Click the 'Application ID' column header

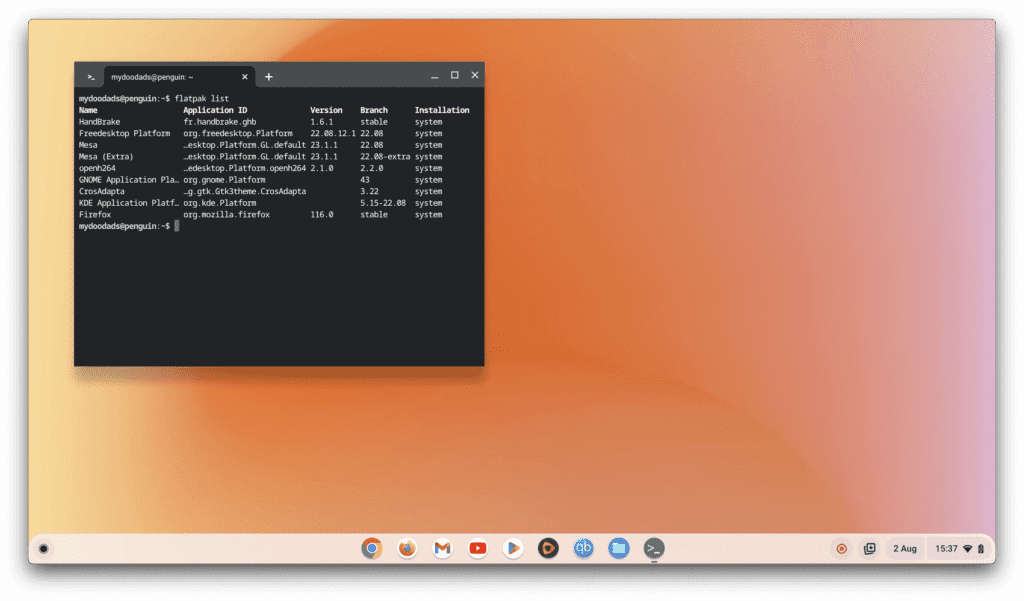215,110
